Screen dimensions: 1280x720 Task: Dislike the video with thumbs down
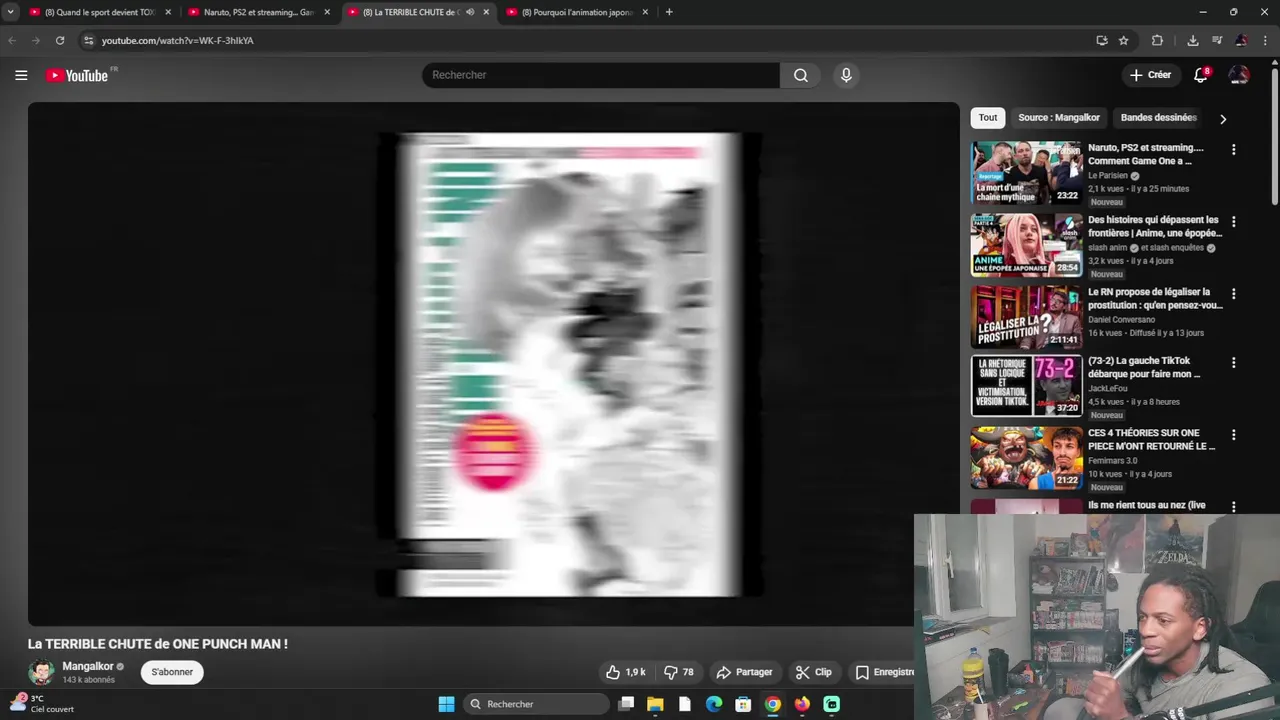(x=680, y=672)
